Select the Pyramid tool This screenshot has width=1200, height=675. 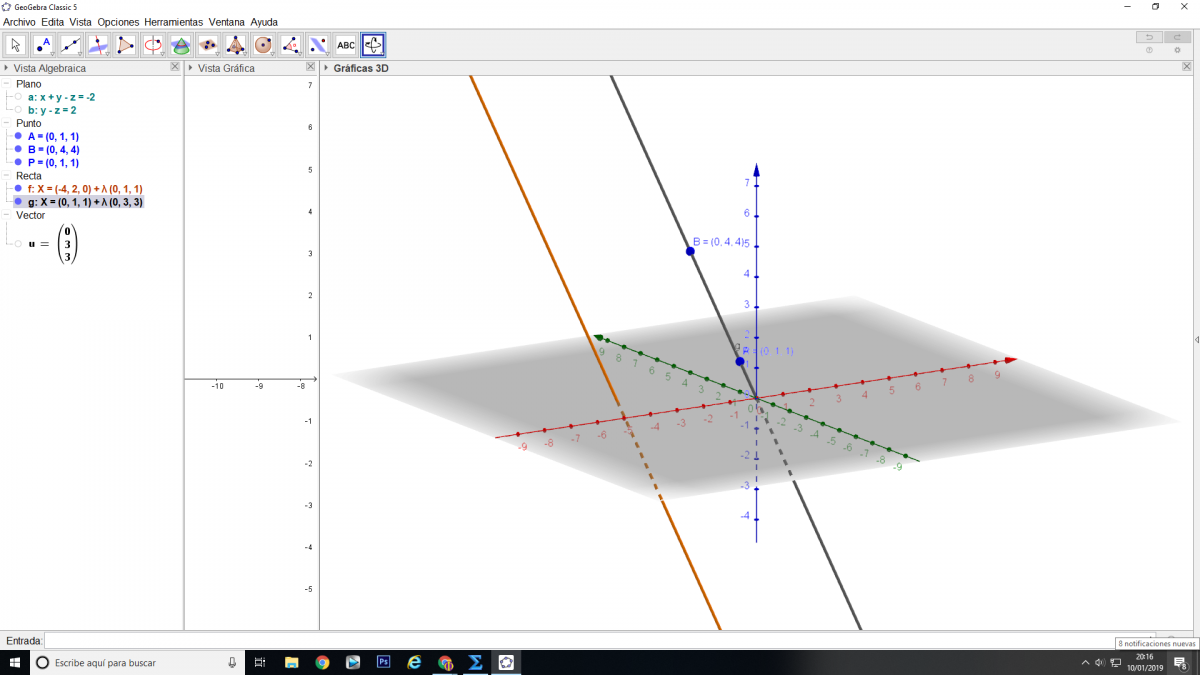[235, 45]
